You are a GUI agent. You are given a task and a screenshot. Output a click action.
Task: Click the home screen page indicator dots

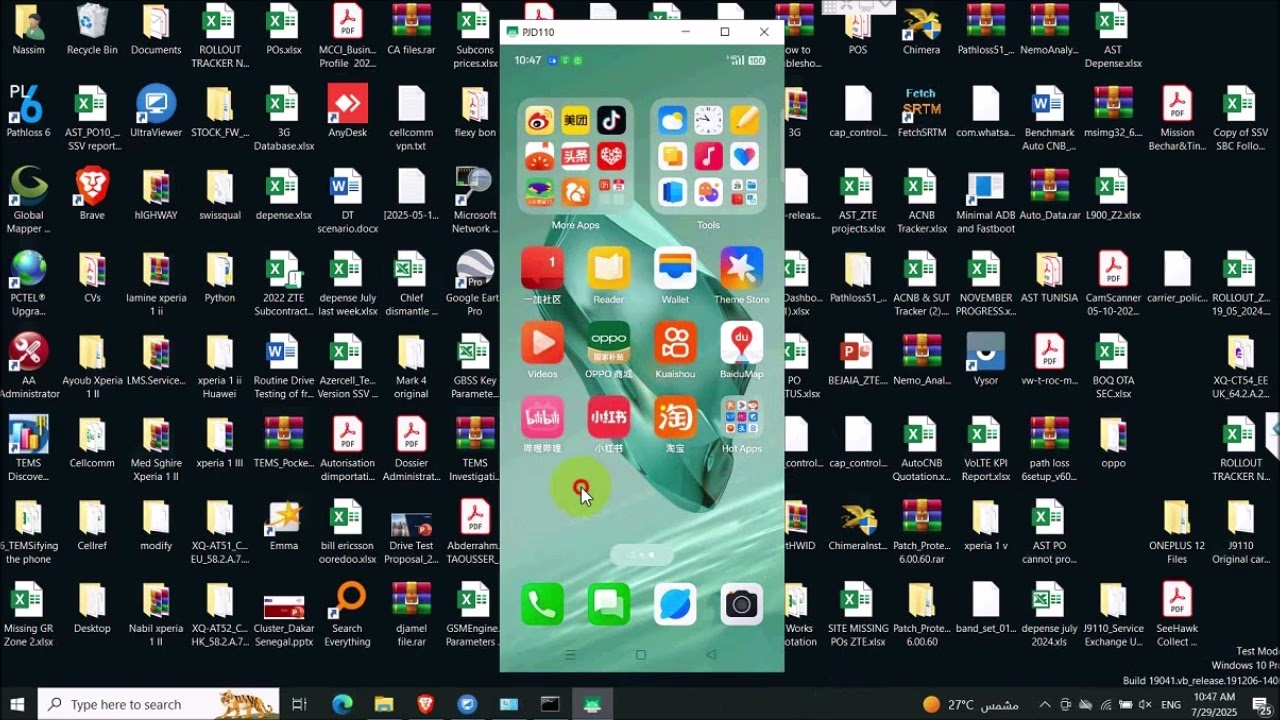point(641,554)
